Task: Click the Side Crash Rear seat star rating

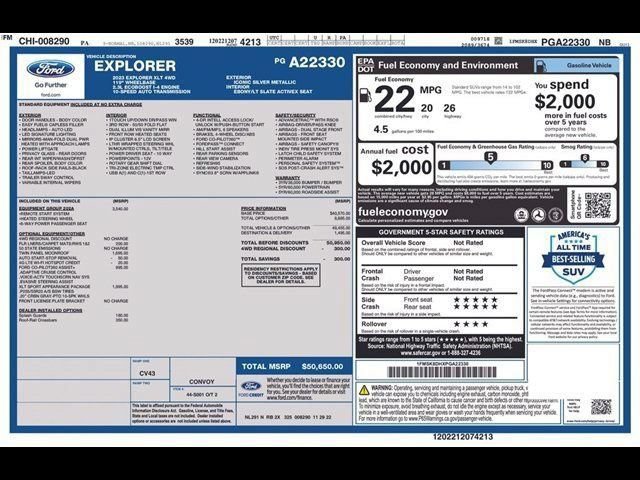Action: pos(476,307)
